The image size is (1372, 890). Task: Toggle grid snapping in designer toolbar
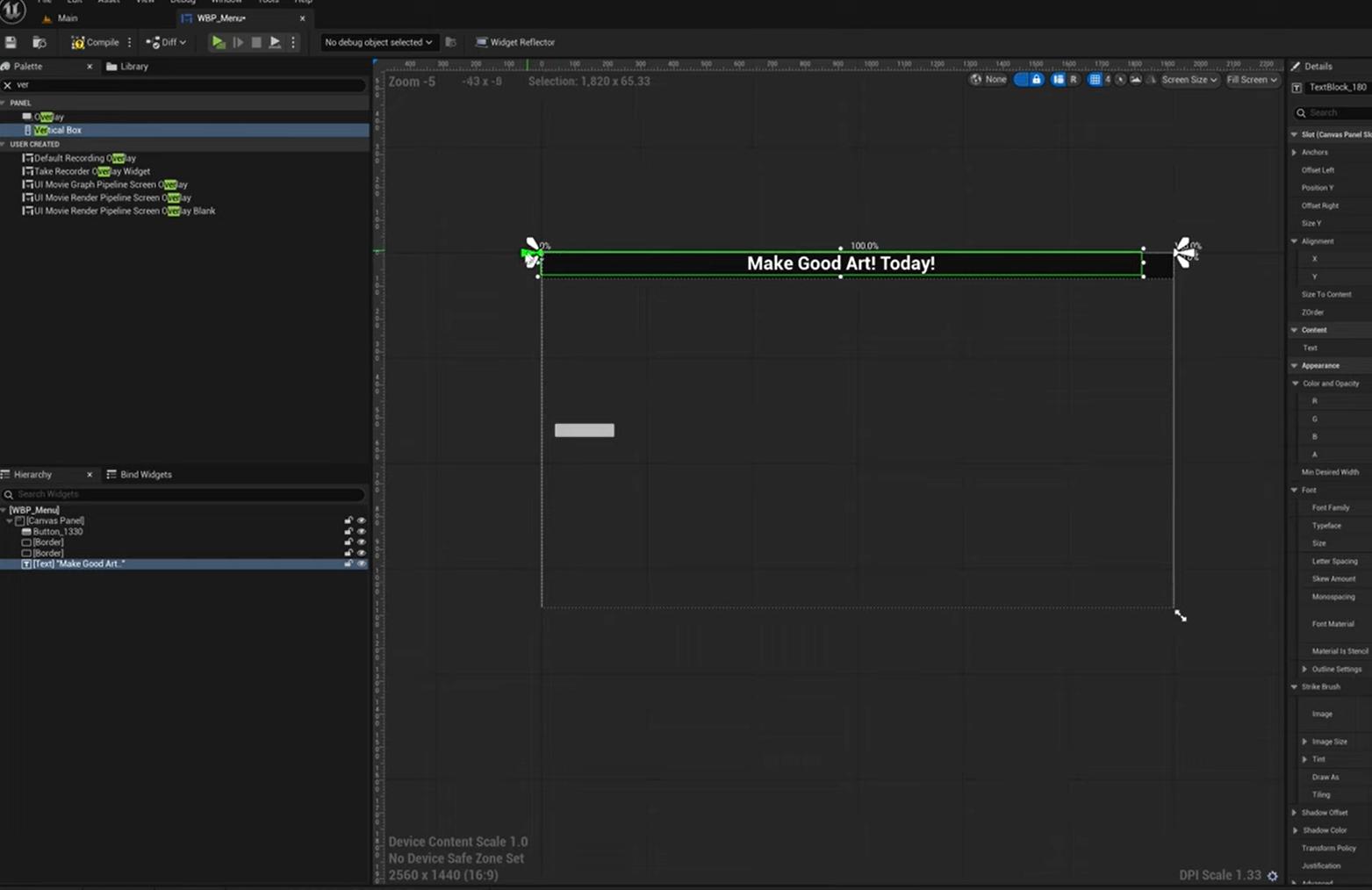pos(1095,80)
